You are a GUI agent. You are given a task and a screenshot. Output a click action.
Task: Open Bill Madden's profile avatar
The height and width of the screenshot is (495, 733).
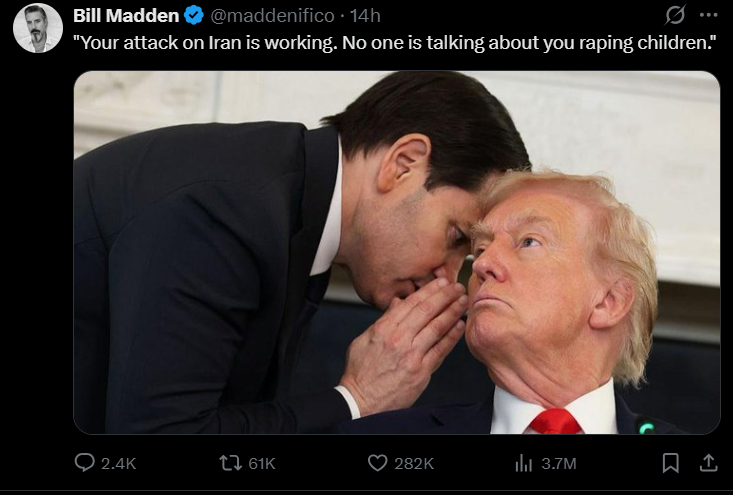[x=38, y=28]
